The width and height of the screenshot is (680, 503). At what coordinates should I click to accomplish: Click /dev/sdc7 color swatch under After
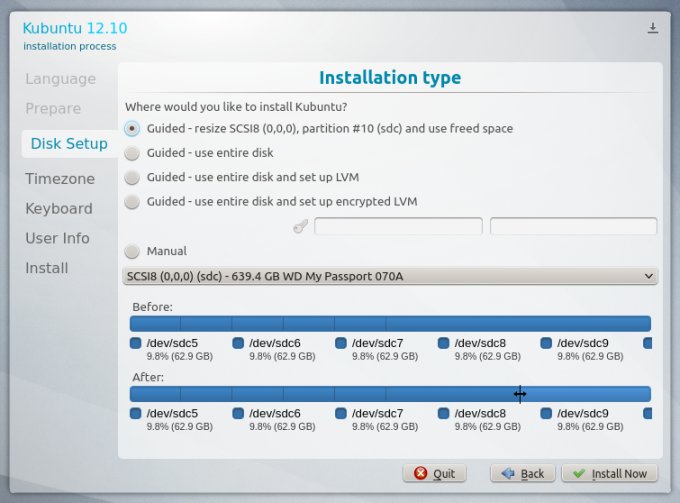[341, 414]
